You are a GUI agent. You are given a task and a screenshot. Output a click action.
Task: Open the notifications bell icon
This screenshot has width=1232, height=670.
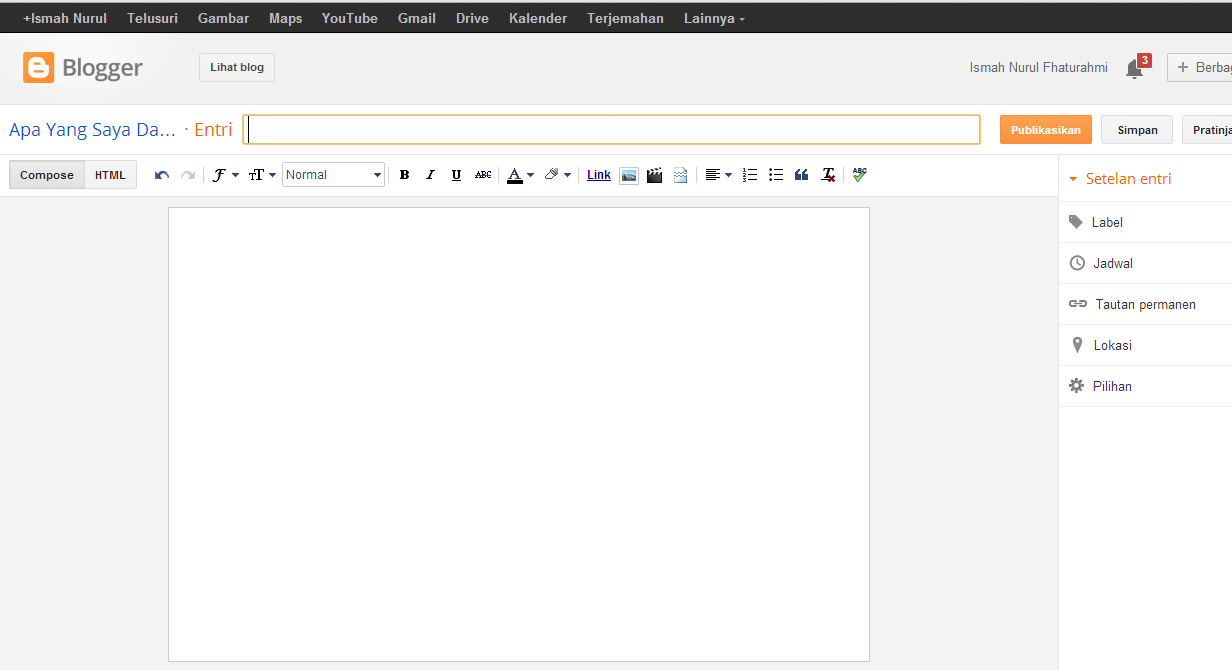tap(1134, 68)
